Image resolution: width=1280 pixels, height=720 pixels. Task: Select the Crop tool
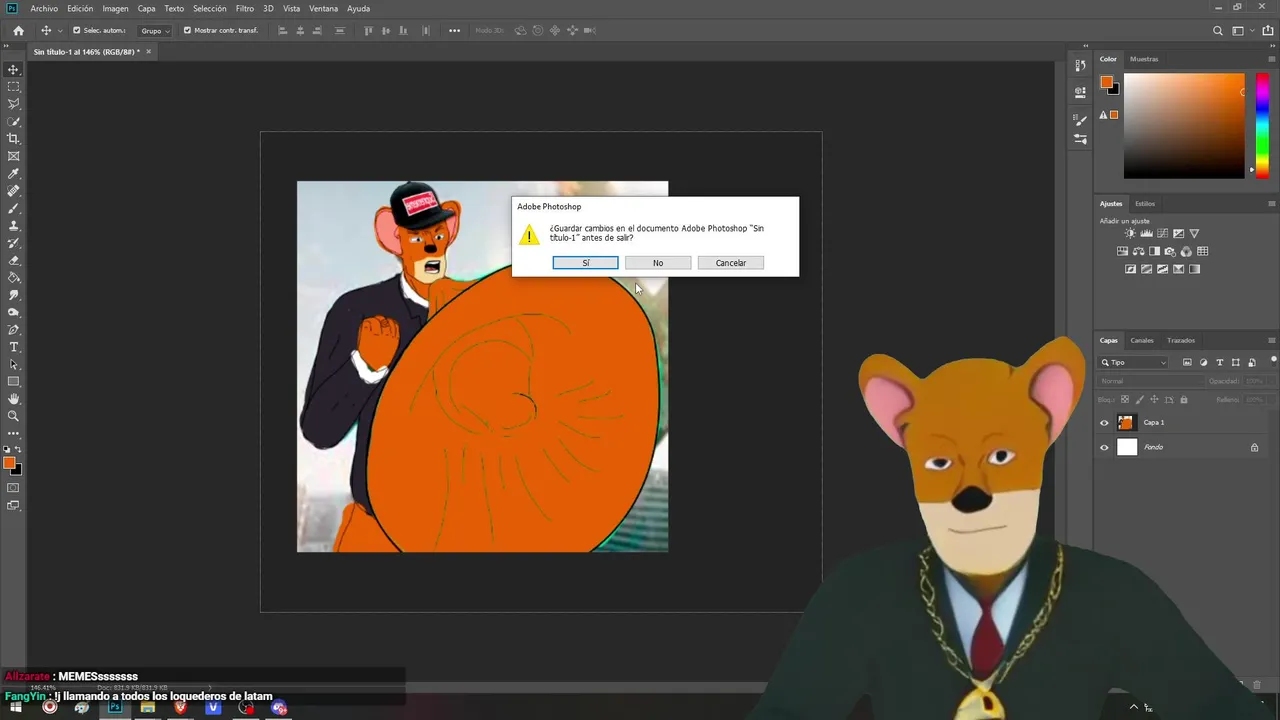pyautogui.click(x=14, y=139)
